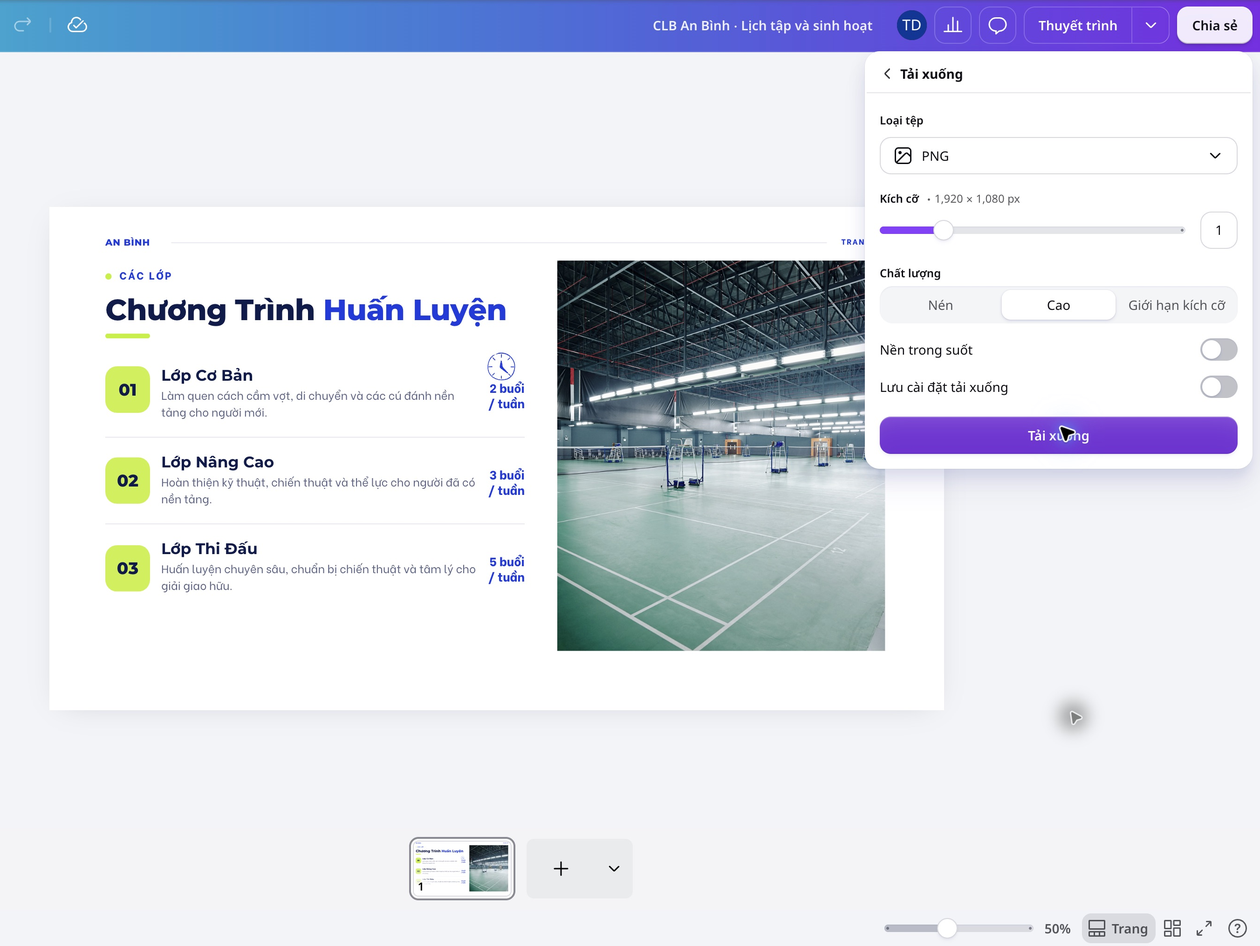Go back using Tải xuống arrow
This screenshot has height=946, width=1260.
coord(887,74)
